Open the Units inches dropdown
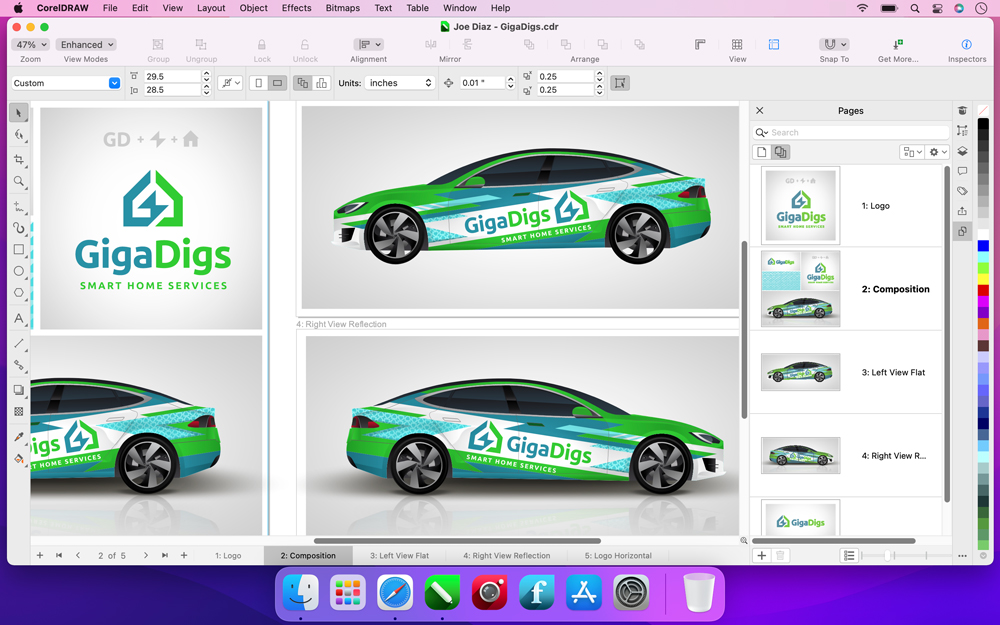1000x625 pixels. (399, 83)
